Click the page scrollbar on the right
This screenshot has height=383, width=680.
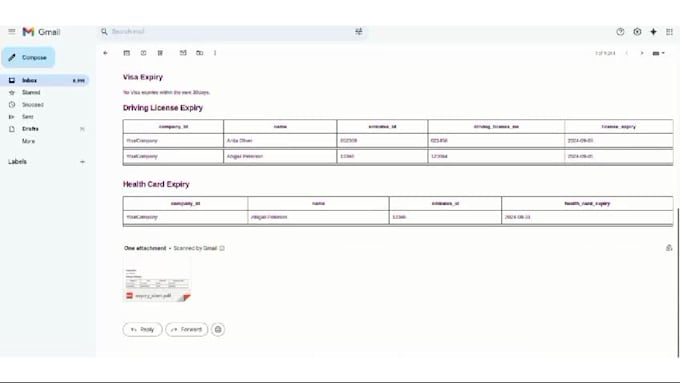[x=678, y=282]
